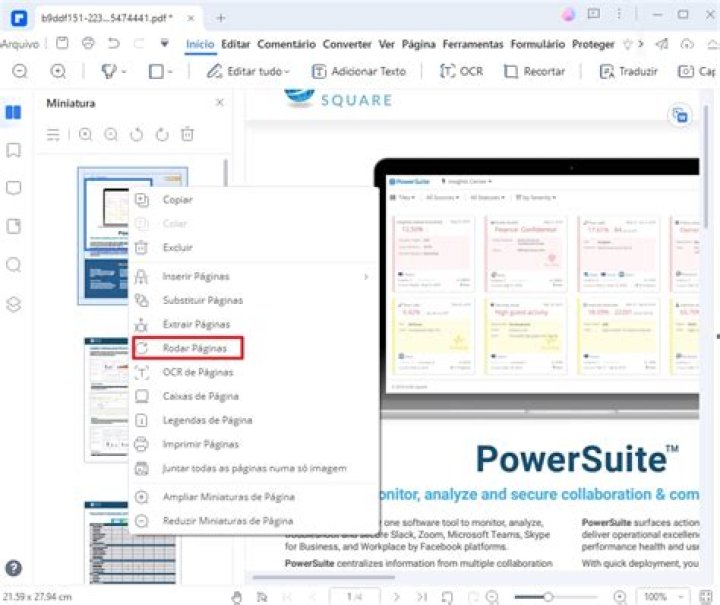Open the quick access toolbar dropdown arrow
Image resolution: width=720 pixels, height=605 pixels.
tap(164, 43)
